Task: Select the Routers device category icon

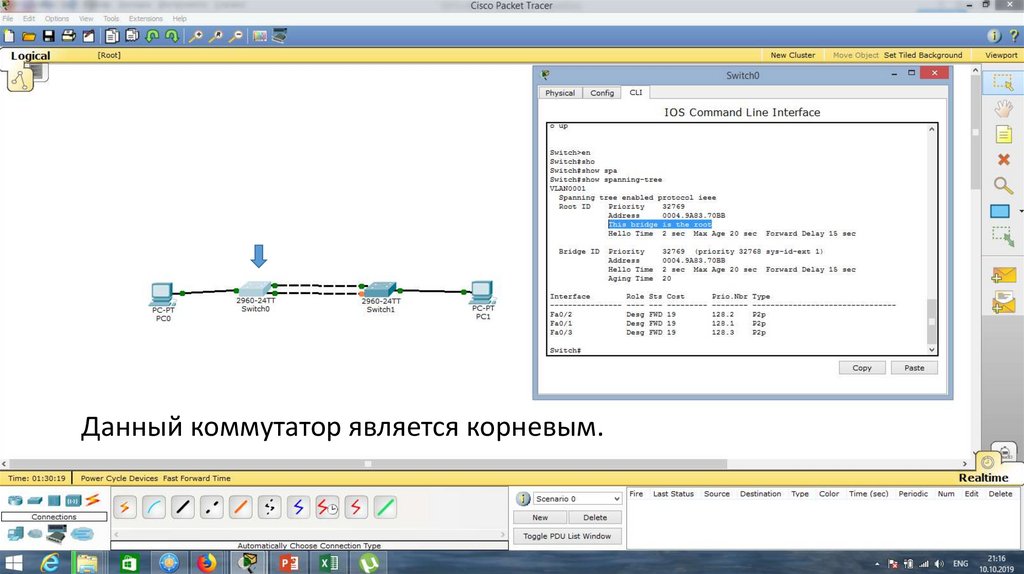Action: (x=14, y=501)
